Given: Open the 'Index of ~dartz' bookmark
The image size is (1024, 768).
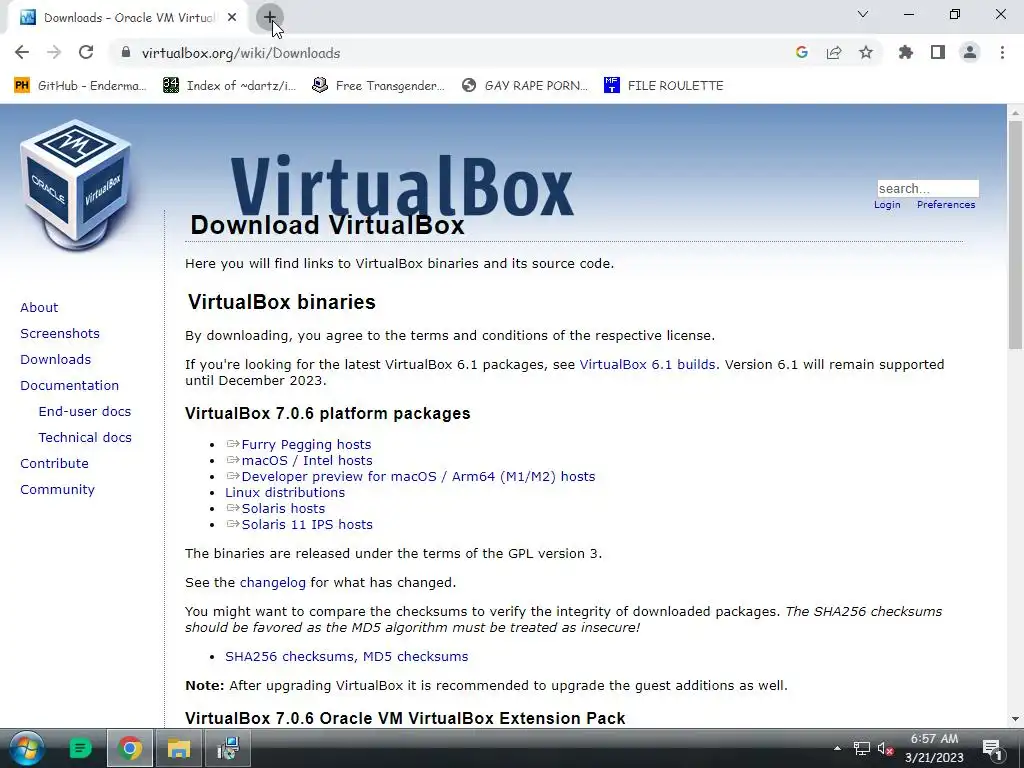Looking at the screenshot, I should tap(229, 86).
